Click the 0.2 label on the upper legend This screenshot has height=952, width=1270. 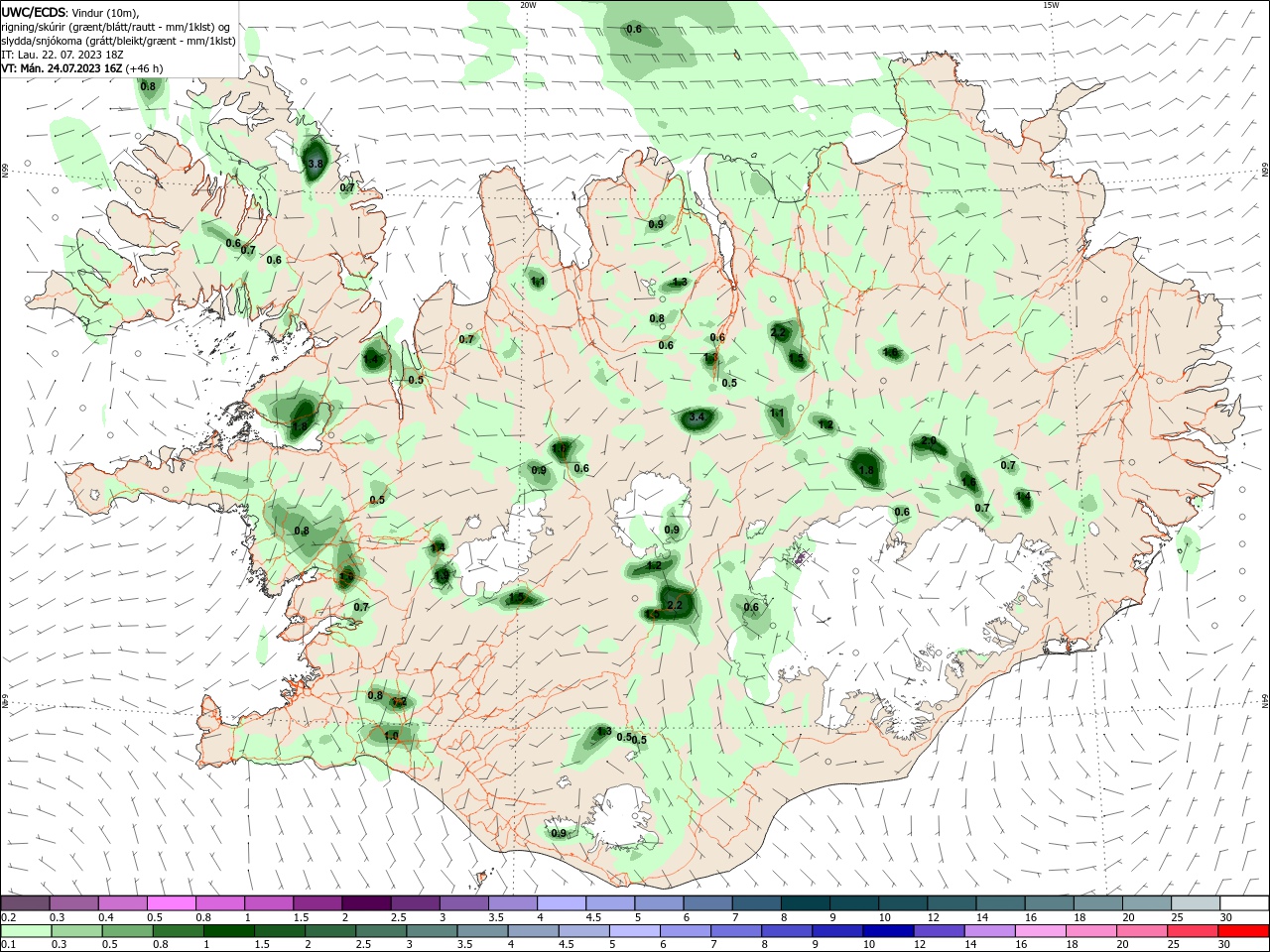pos(8,917)
